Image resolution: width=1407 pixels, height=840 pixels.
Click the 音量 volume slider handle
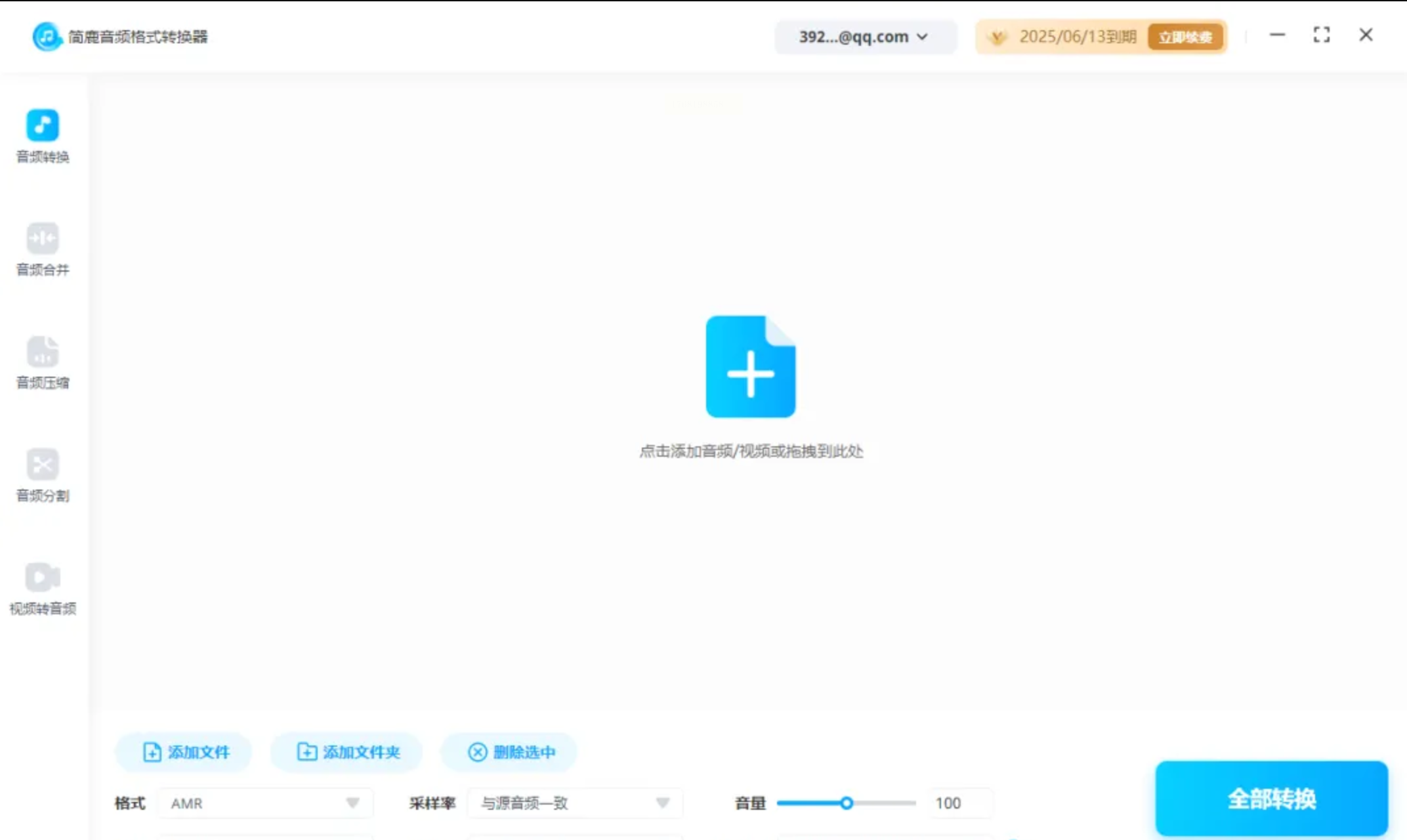coord(847,803)
